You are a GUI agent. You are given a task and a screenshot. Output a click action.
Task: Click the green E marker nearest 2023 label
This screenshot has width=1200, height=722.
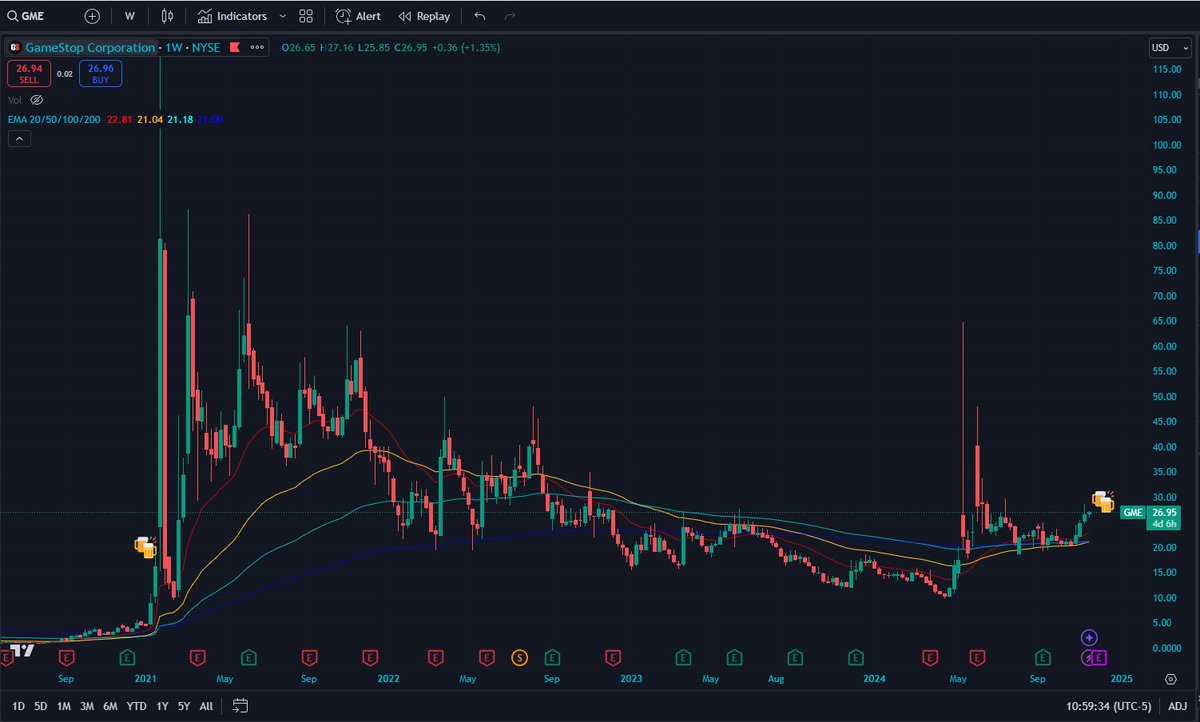[x=683, y=657]
